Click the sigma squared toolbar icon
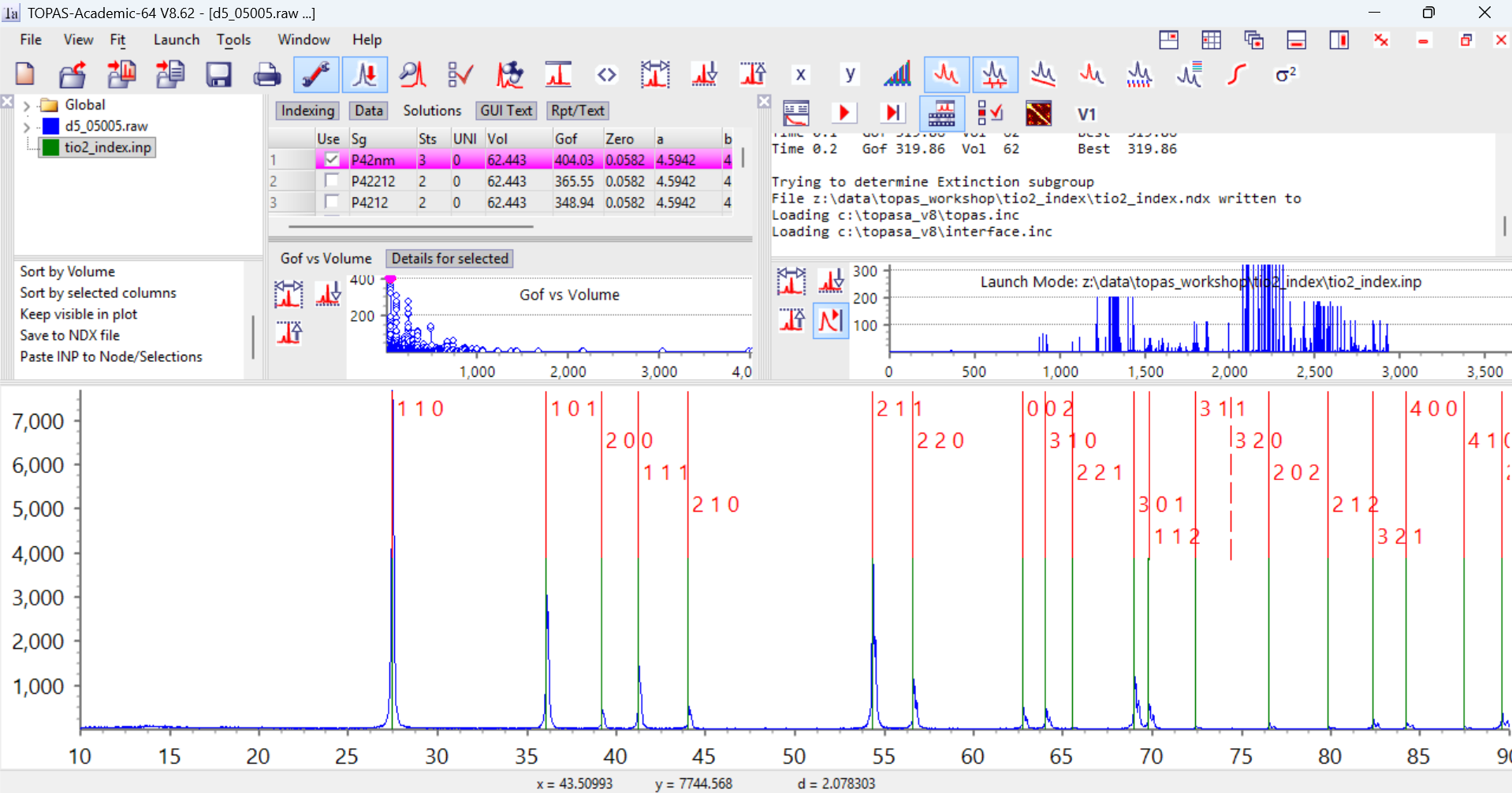The image size is (1512, 793). pyautogui.click(x=1285, y=75)
